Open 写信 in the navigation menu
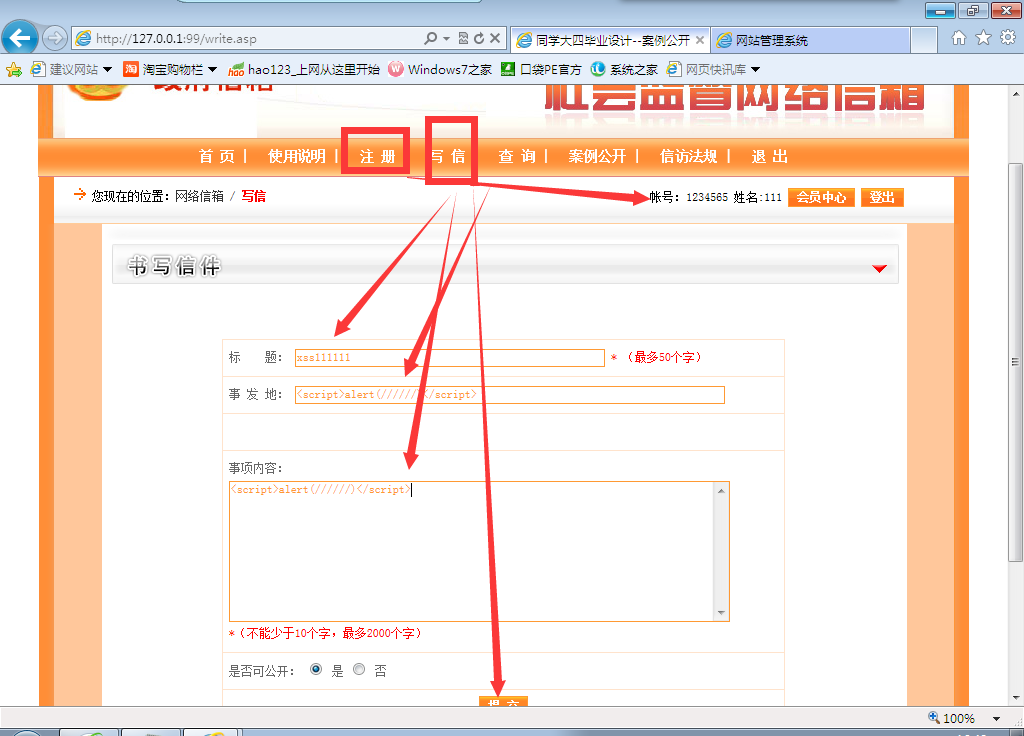The image size is (1024, 736). tap(448, 156)
